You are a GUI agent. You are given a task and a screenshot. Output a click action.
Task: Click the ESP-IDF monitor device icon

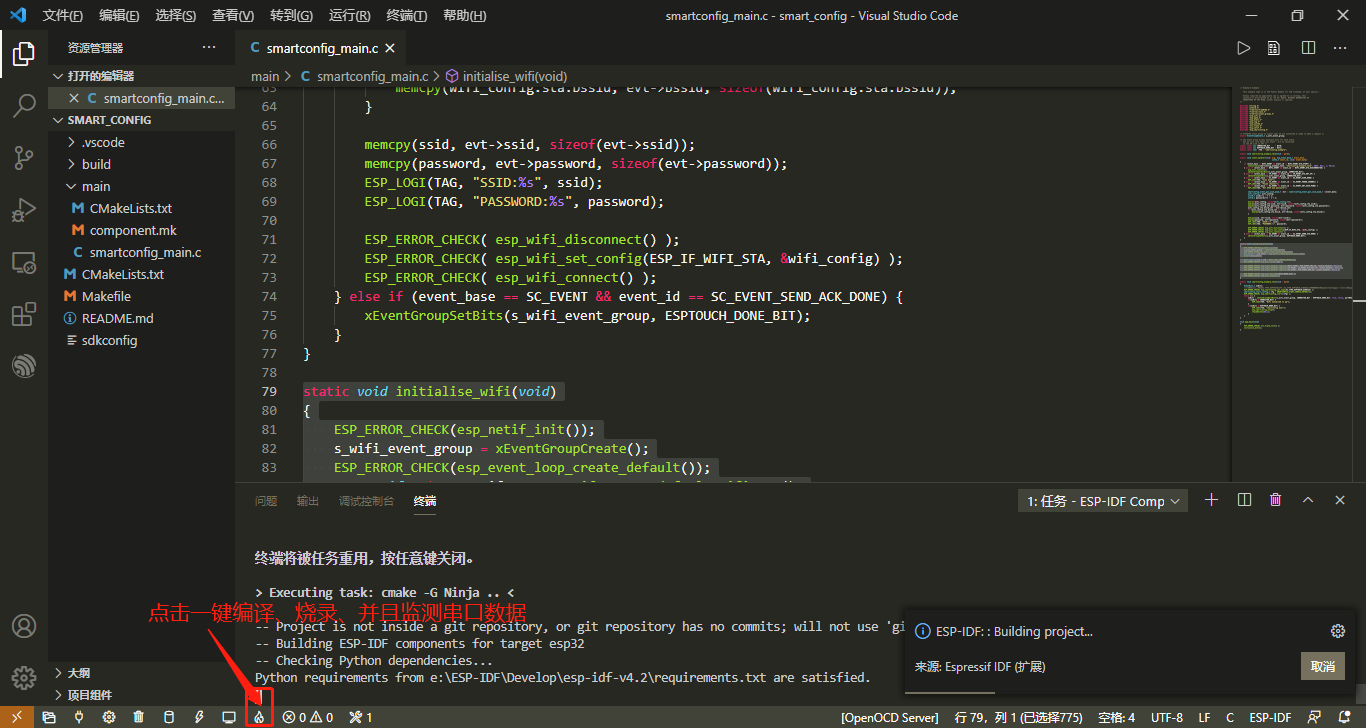point(229,717)
